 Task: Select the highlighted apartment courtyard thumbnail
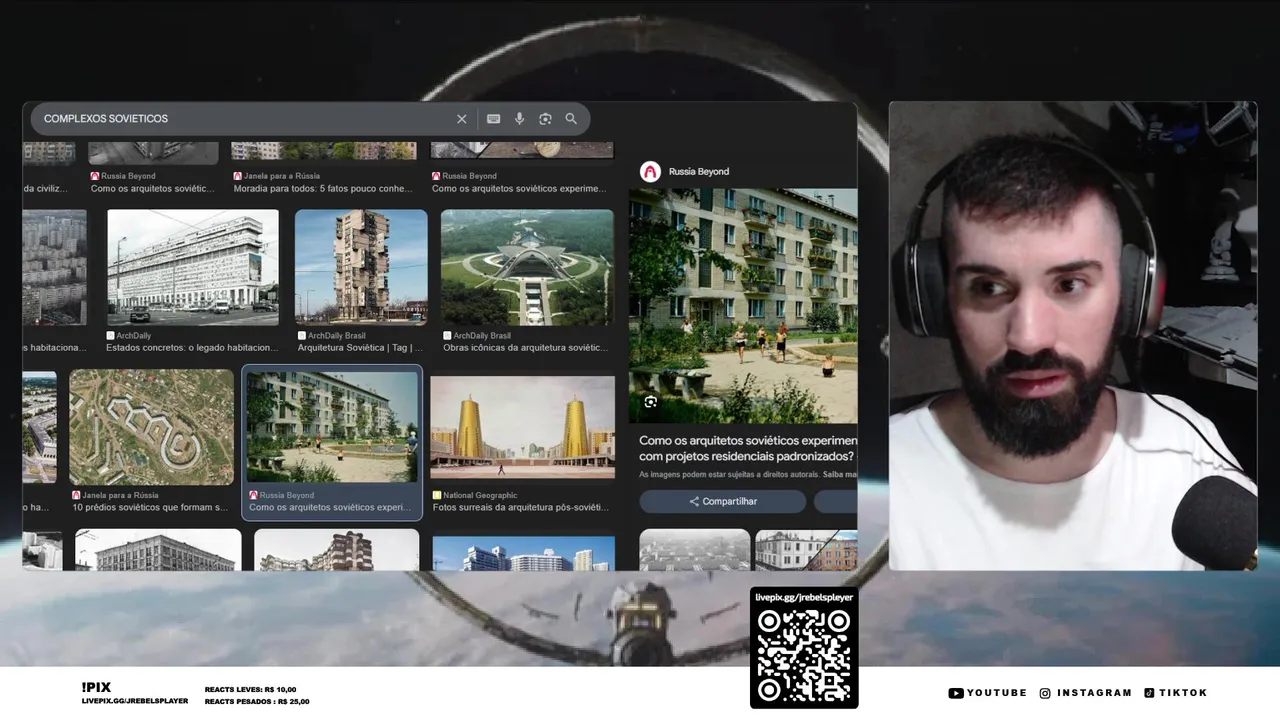pos(333,427)
